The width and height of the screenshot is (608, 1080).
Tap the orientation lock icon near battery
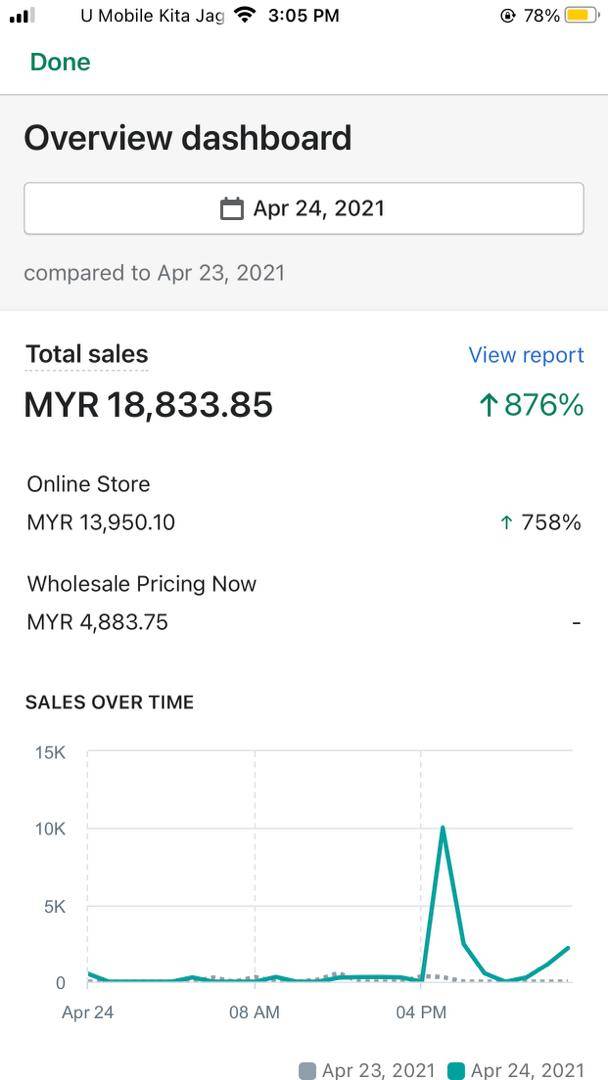pos(508,16)
